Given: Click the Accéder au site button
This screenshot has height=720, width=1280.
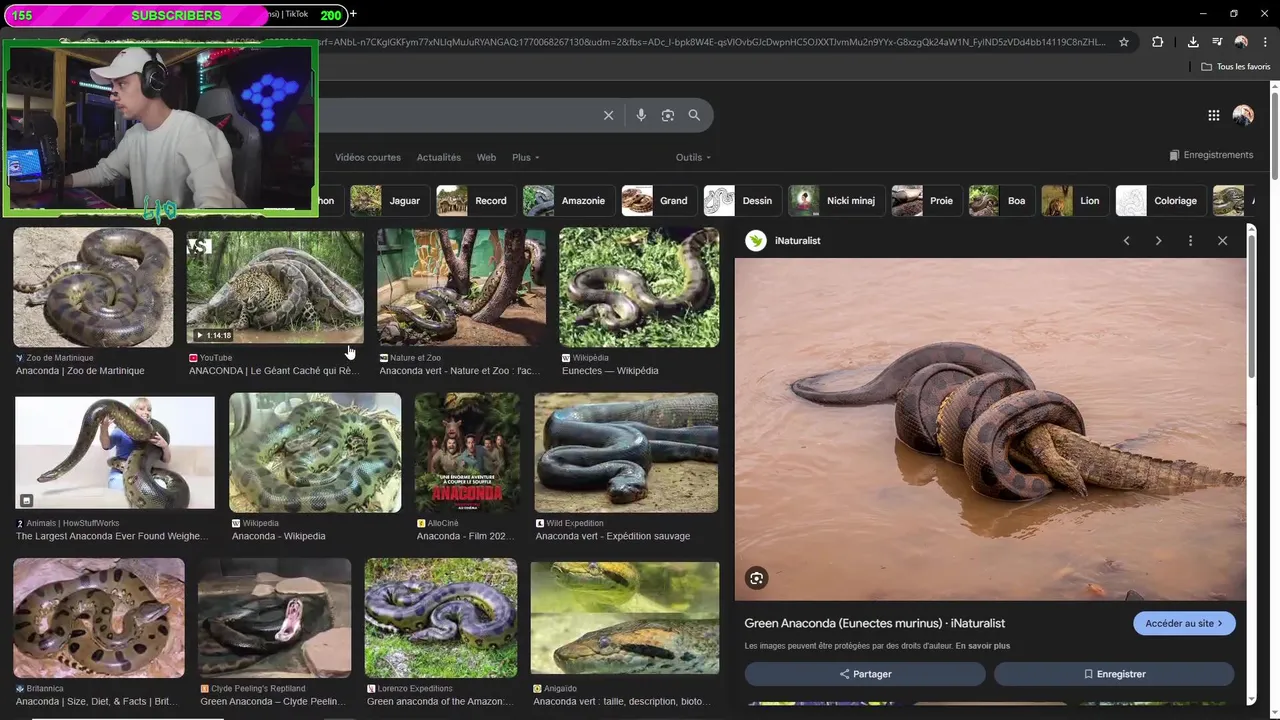Looking at the screenshot, I should (1184, 623).
